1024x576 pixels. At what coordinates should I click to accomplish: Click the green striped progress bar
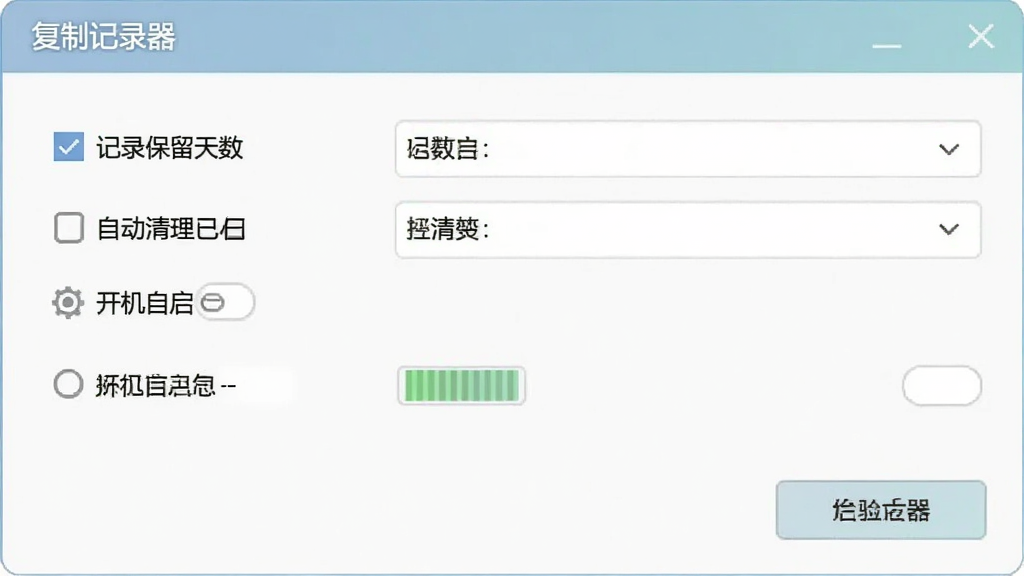click(462, 385)
